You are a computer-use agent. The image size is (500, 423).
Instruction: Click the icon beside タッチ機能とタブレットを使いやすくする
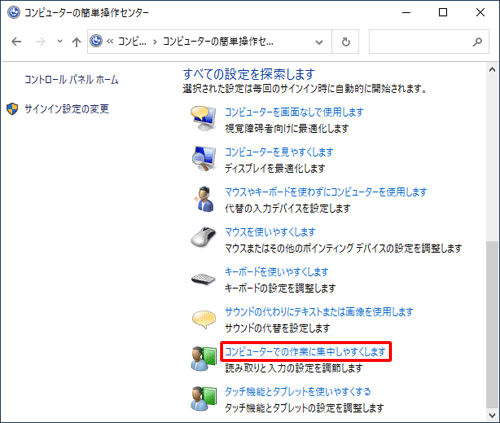point(204,399)
